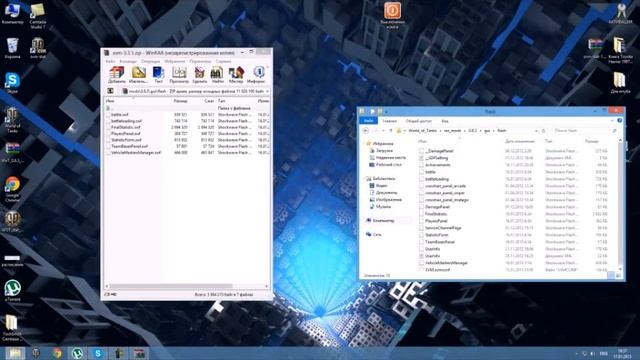Open the File Explorer taskbar button
Screen dimensions: 640x360
tap(15, 353)
